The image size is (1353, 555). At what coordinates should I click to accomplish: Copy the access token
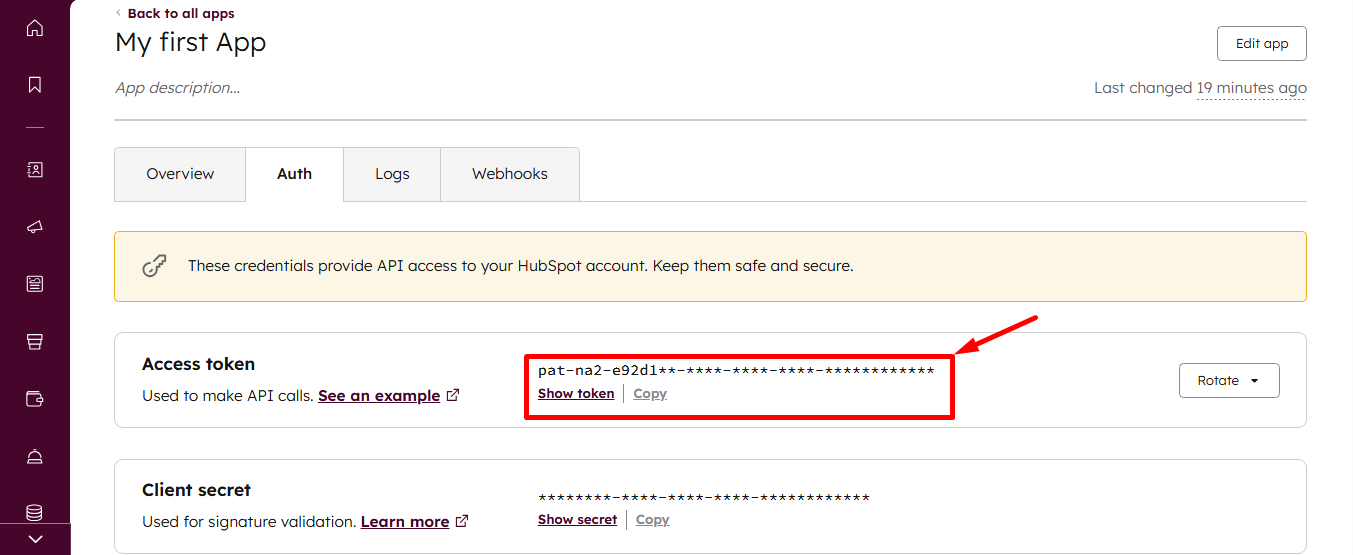pyautogui.click(x=650, y=394)
